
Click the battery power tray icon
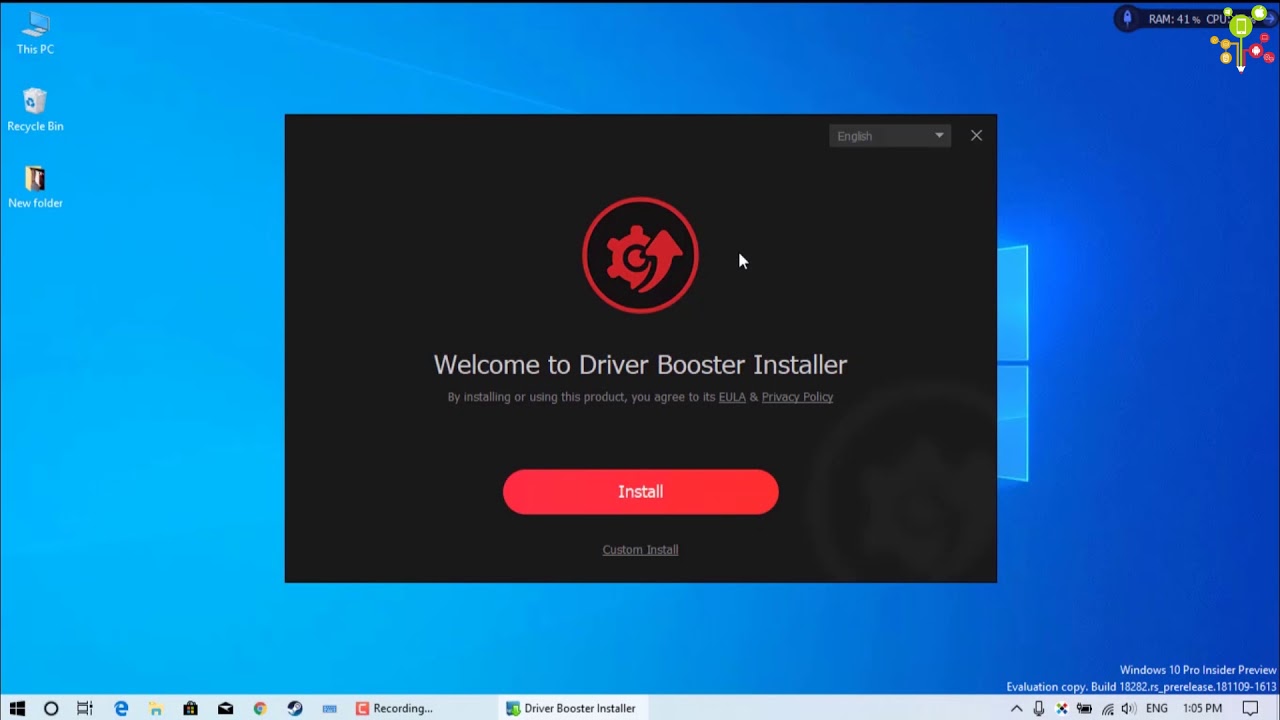pyautogui.click(x=1084, y=708)
